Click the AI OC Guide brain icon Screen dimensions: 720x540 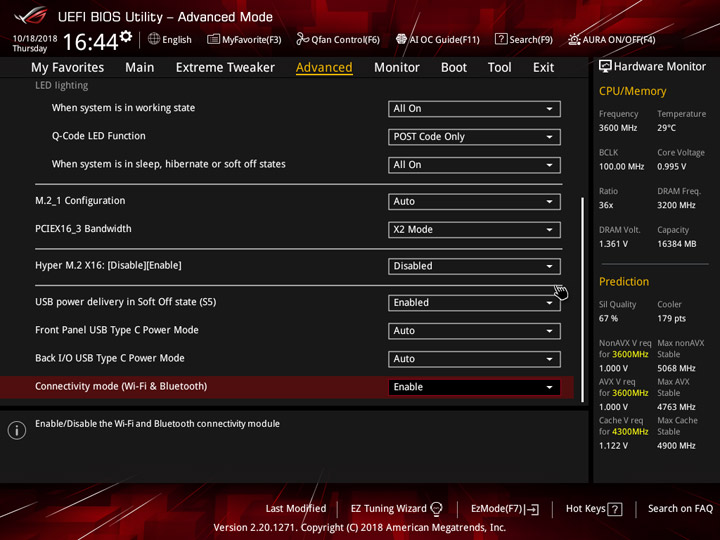click(401, 39)
